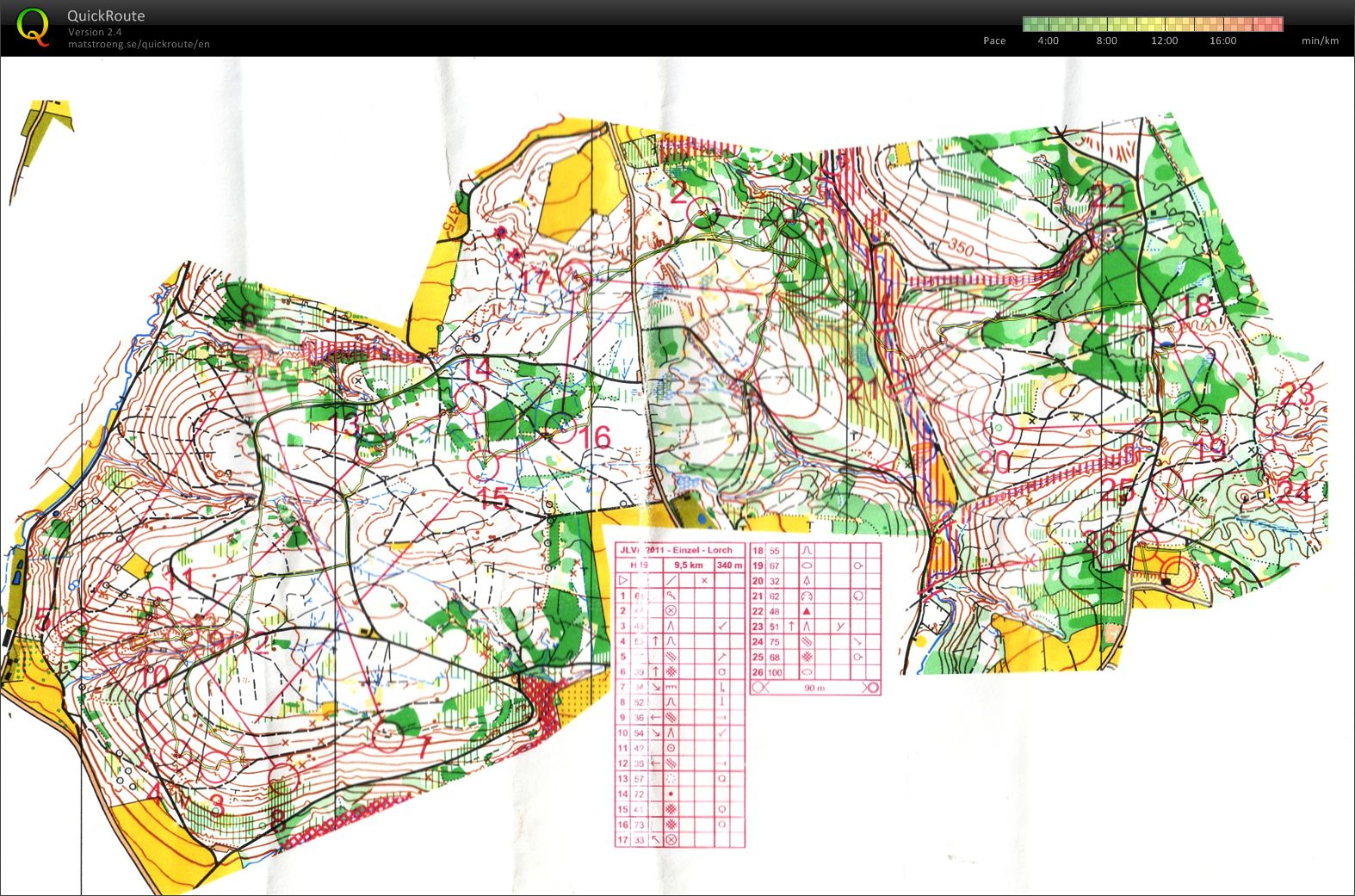
Task: Click the red number 16 on the map
Action: [595, 437]
